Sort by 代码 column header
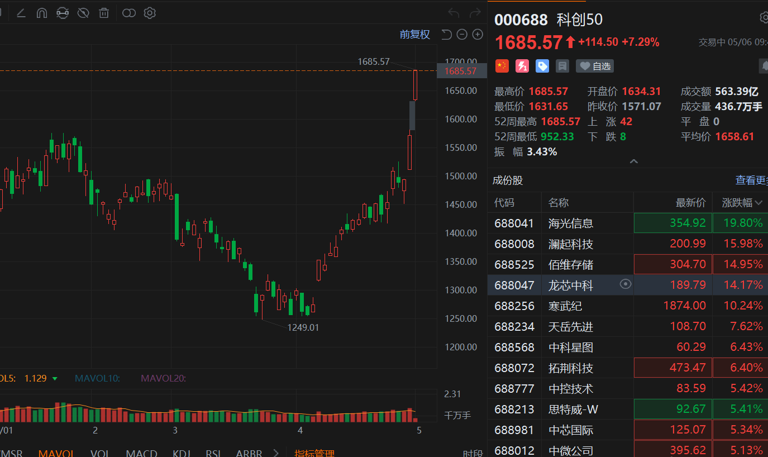 pyautogui.click(x=504, y=202)
